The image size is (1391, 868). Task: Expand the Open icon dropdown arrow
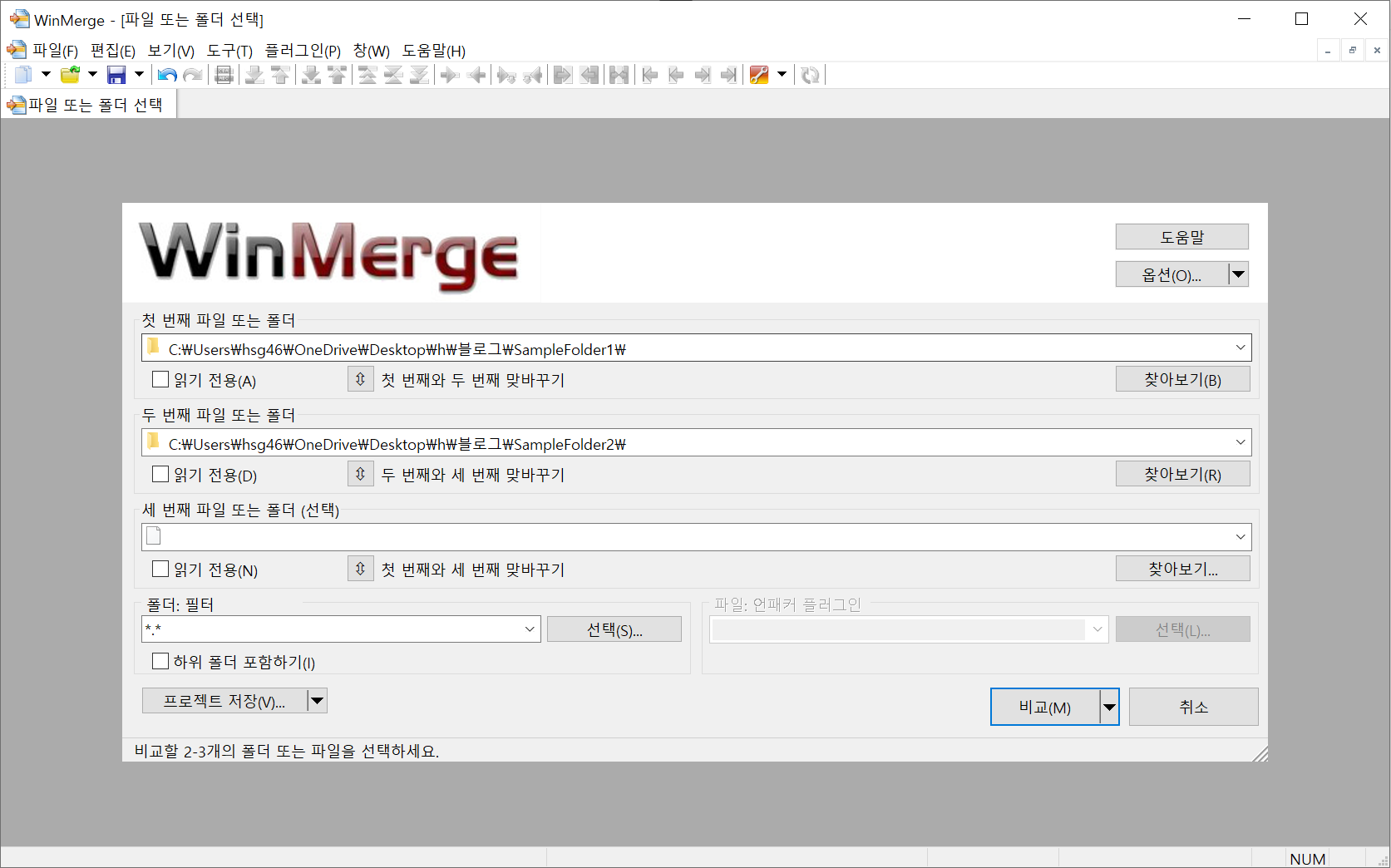click(92, 75)
